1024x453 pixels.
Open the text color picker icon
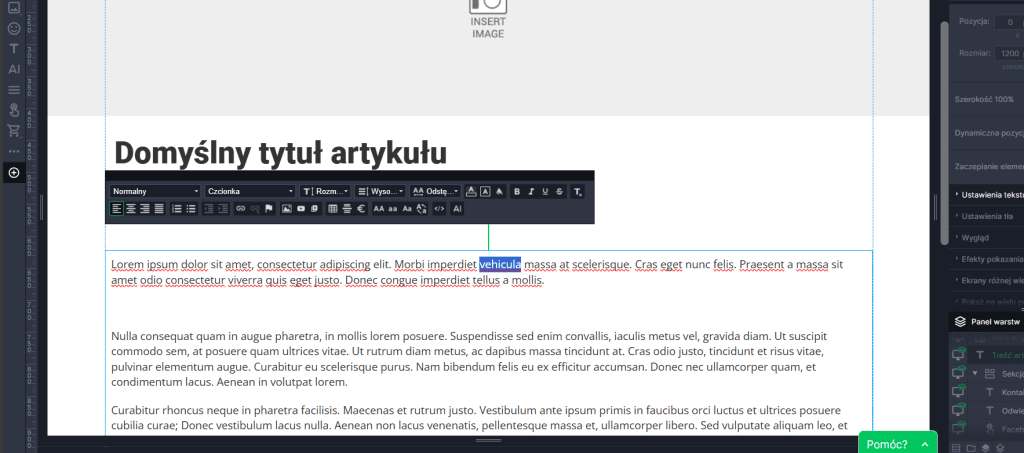click(470, 191)
